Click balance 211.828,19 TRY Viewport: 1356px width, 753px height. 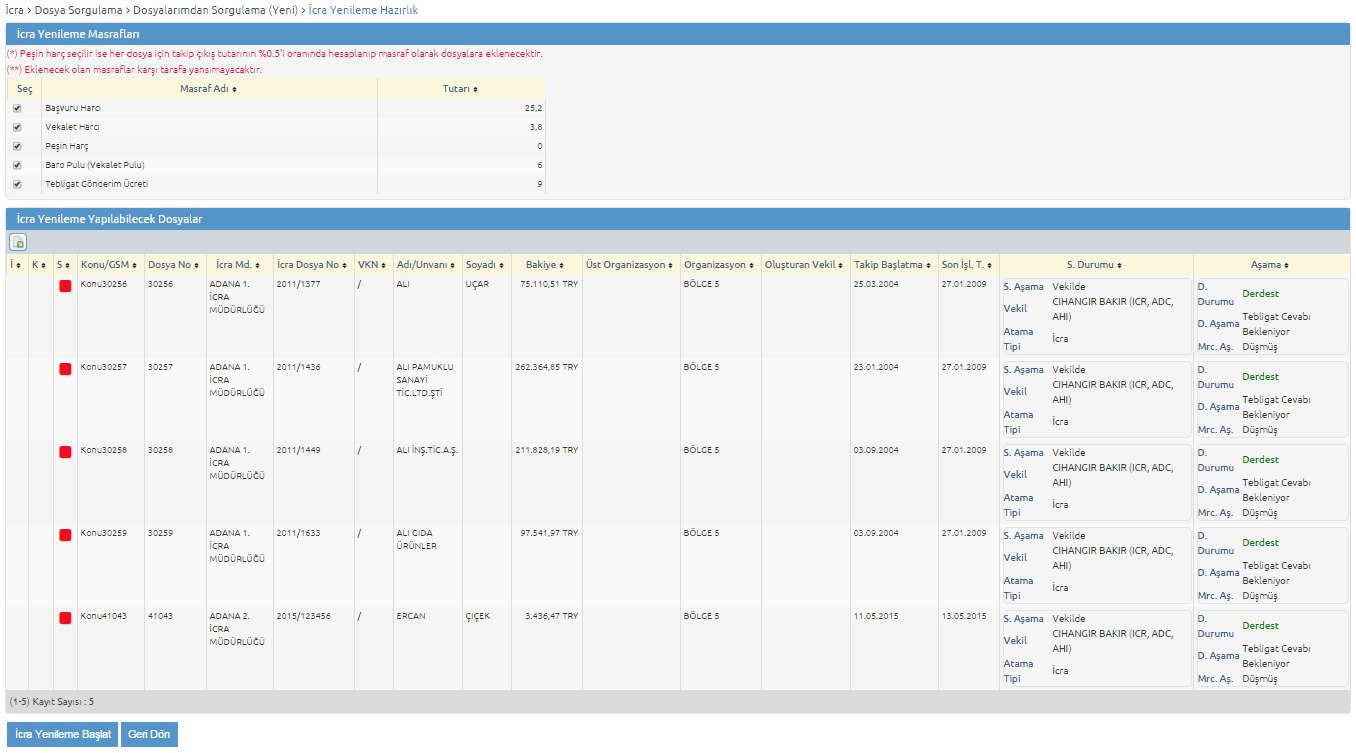(x=547, y=450)
